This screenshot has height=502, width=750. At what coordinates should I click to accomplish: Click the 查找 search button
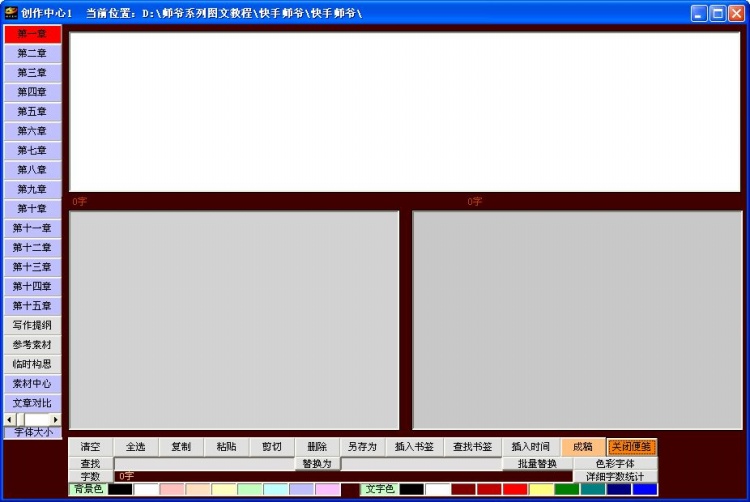[90, 464]
